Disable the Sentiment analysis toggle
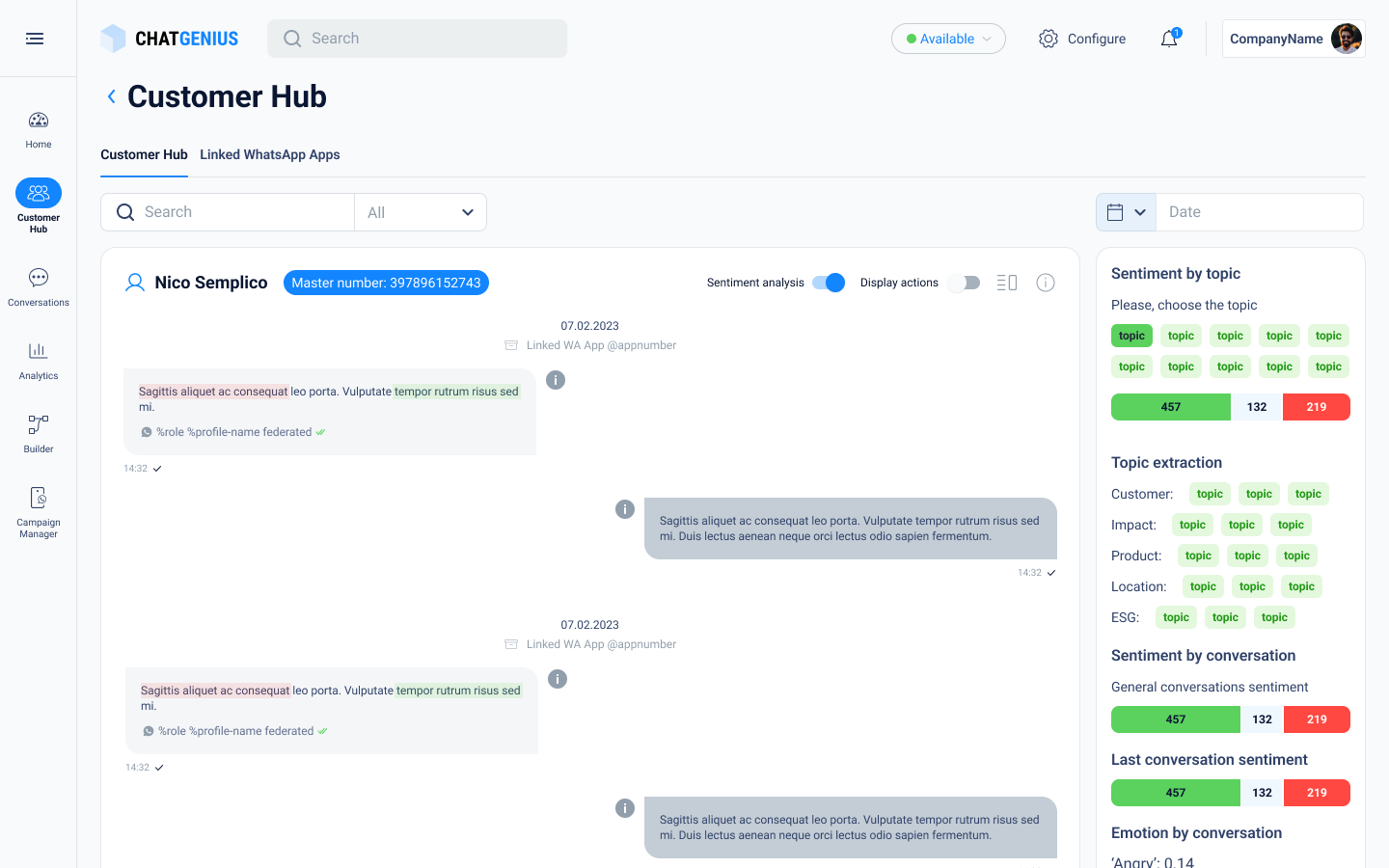 pyautogui.click(x=829, y=283)
